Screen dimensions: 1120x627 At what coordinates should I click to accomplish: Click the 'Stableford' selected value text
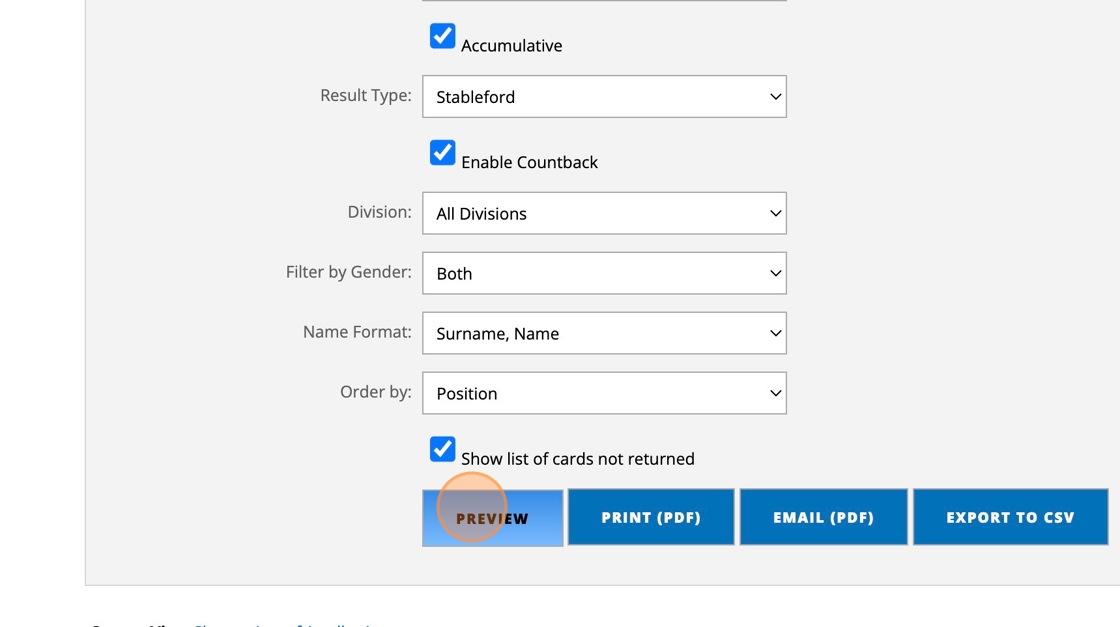tap(476, 97)
